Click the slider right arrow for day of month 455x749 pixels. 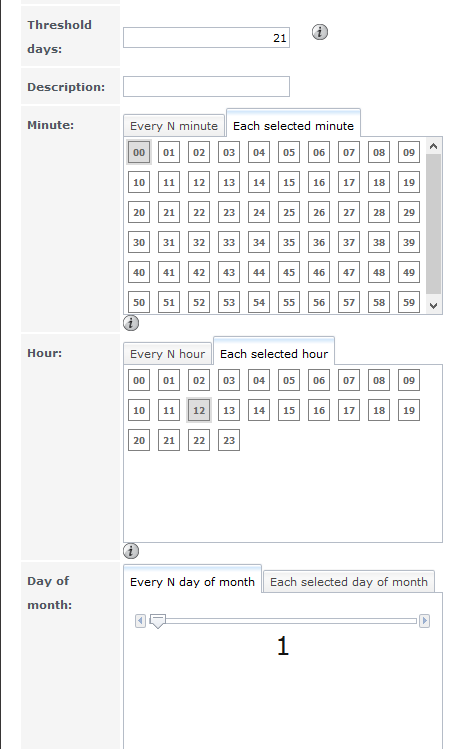coord(424,621)
